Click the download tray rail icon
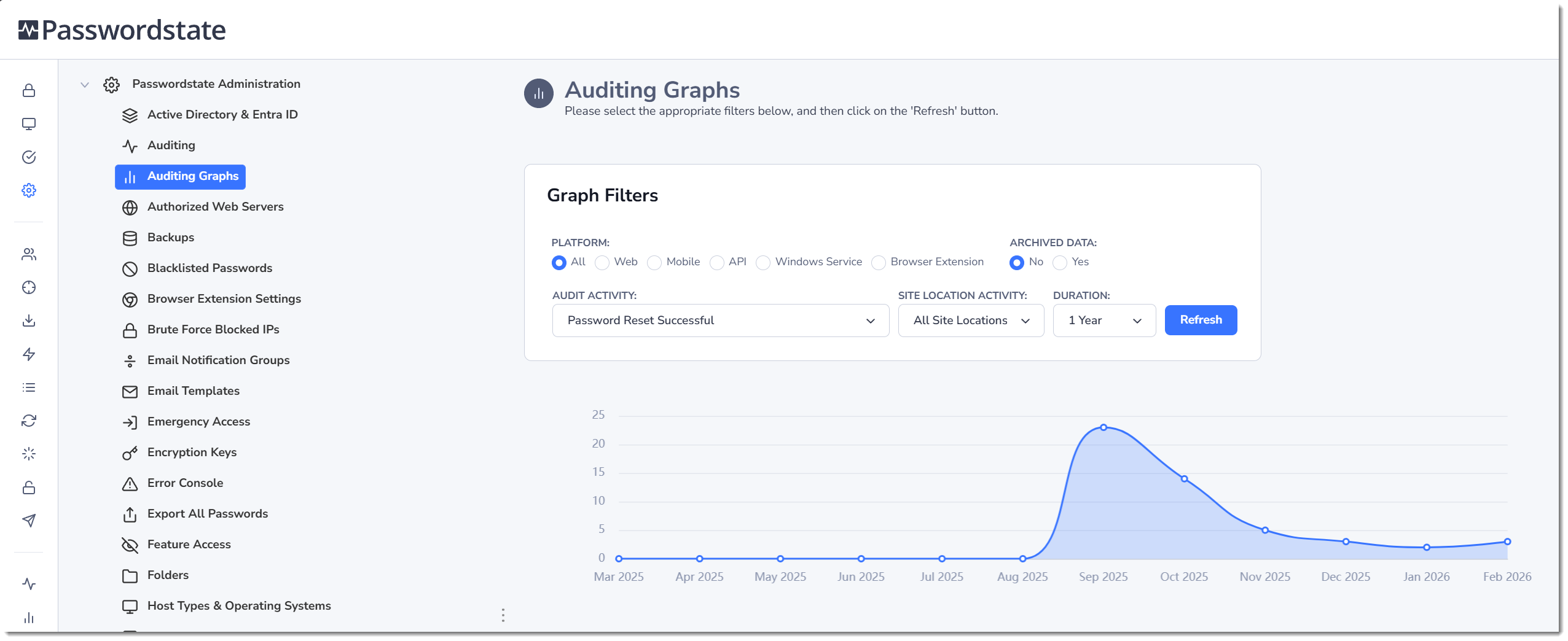1568x641 pixels. [x=29, y=320]
